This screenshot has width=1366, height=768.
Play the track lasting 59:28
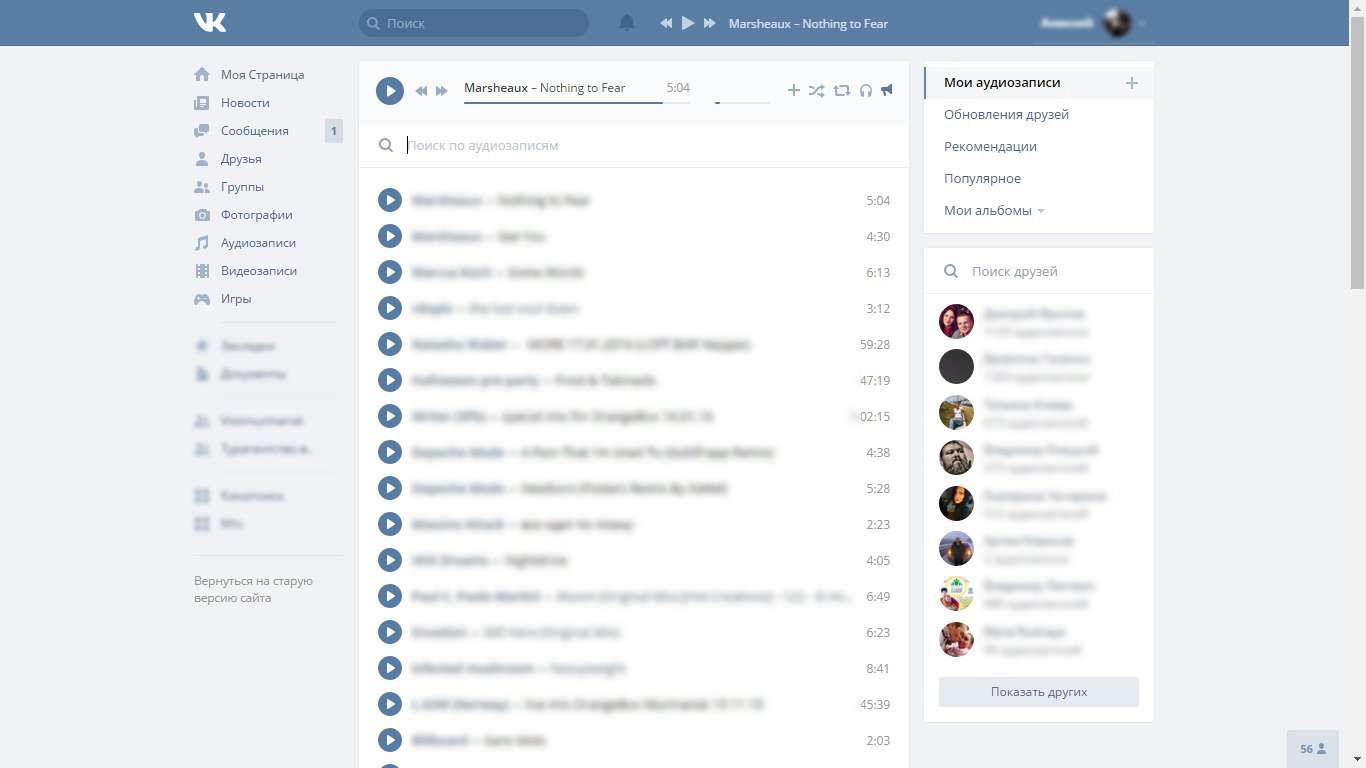[x=390, y=344]
